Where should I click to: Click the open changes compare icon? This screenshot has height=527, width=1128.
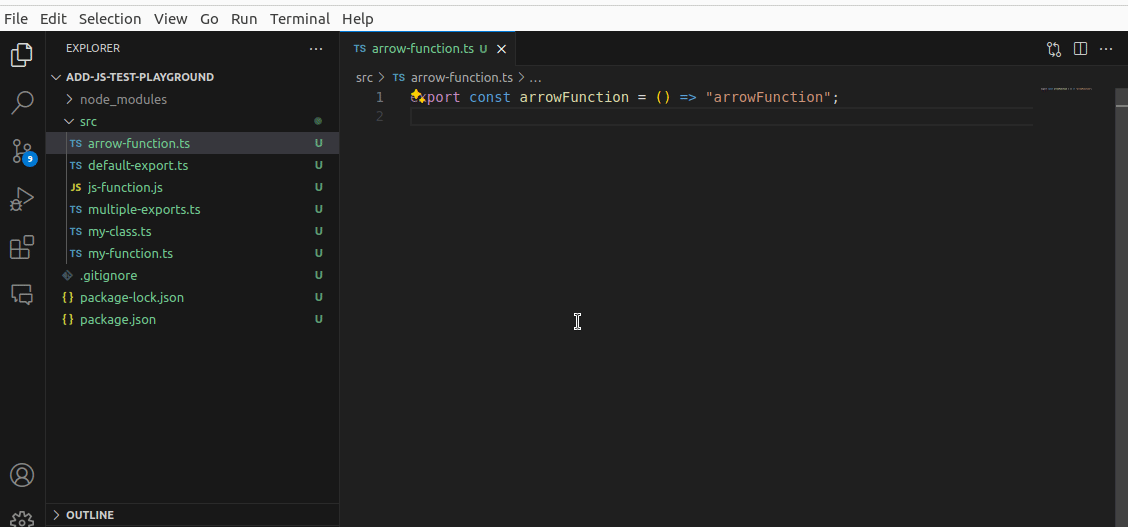tap(1054, 49)
